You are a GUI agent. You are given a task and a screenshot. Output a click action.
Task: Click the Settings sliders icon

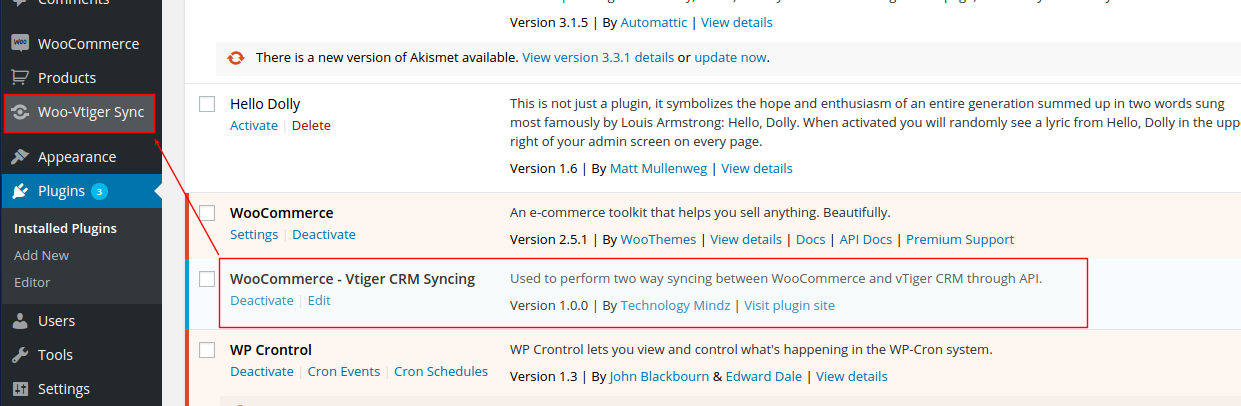tap(20, 389)
